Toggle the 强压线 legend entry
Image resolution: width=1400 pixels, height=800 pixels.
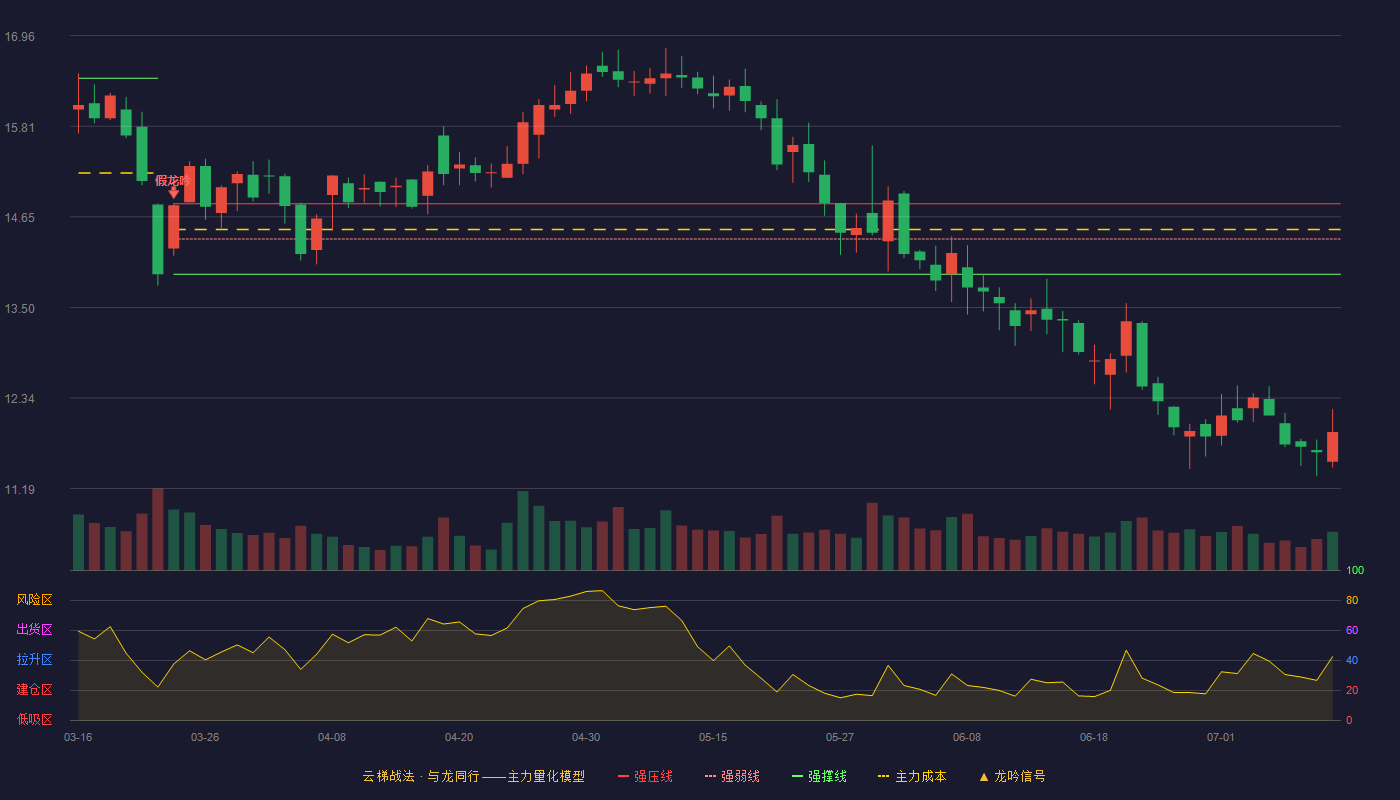645,776
